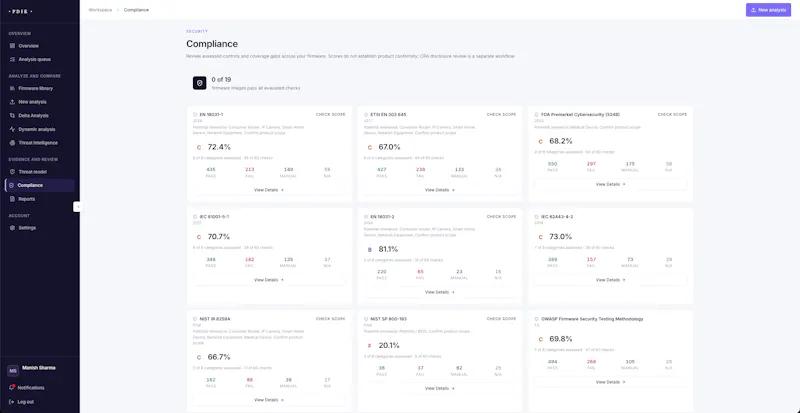Viewport: 800px width, 413px height.
Task: Click the icon beside IEC 62443-4-2
Action: (x=537, y=216)
